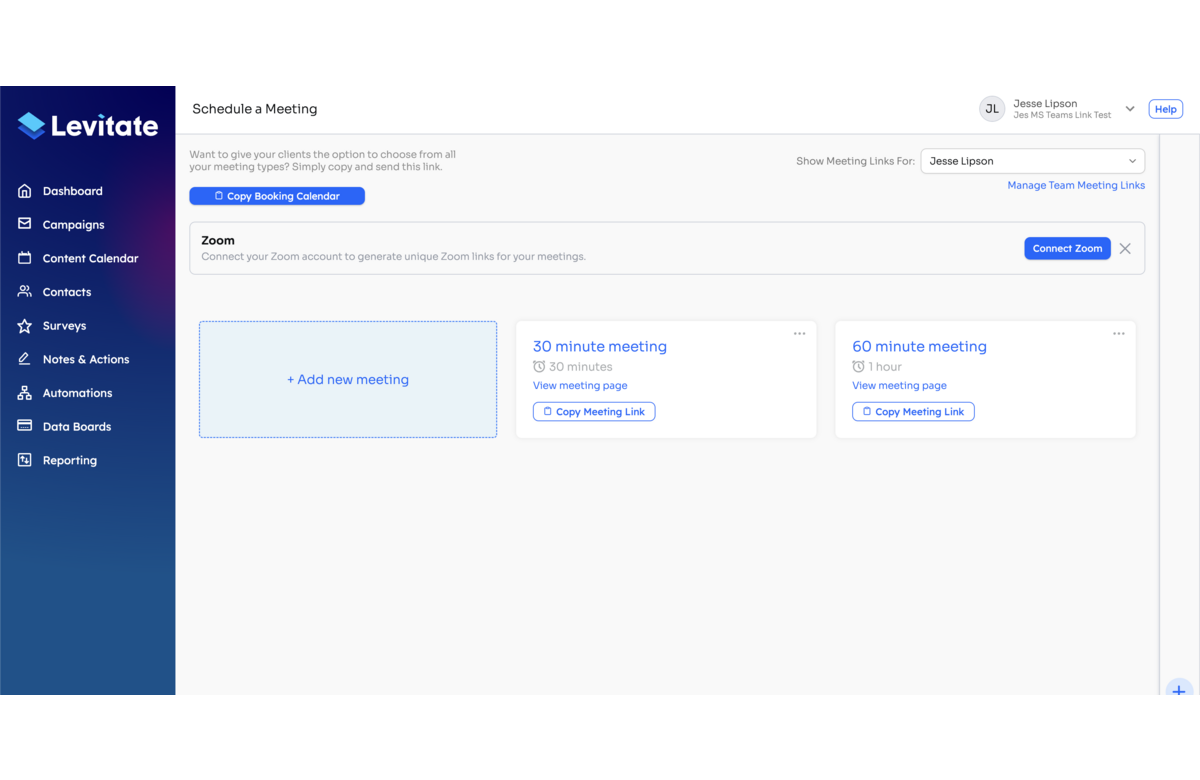The height and width of the screenshot is (780, 1200).
Task: Open Data Boards
Action: pos(77,426)
